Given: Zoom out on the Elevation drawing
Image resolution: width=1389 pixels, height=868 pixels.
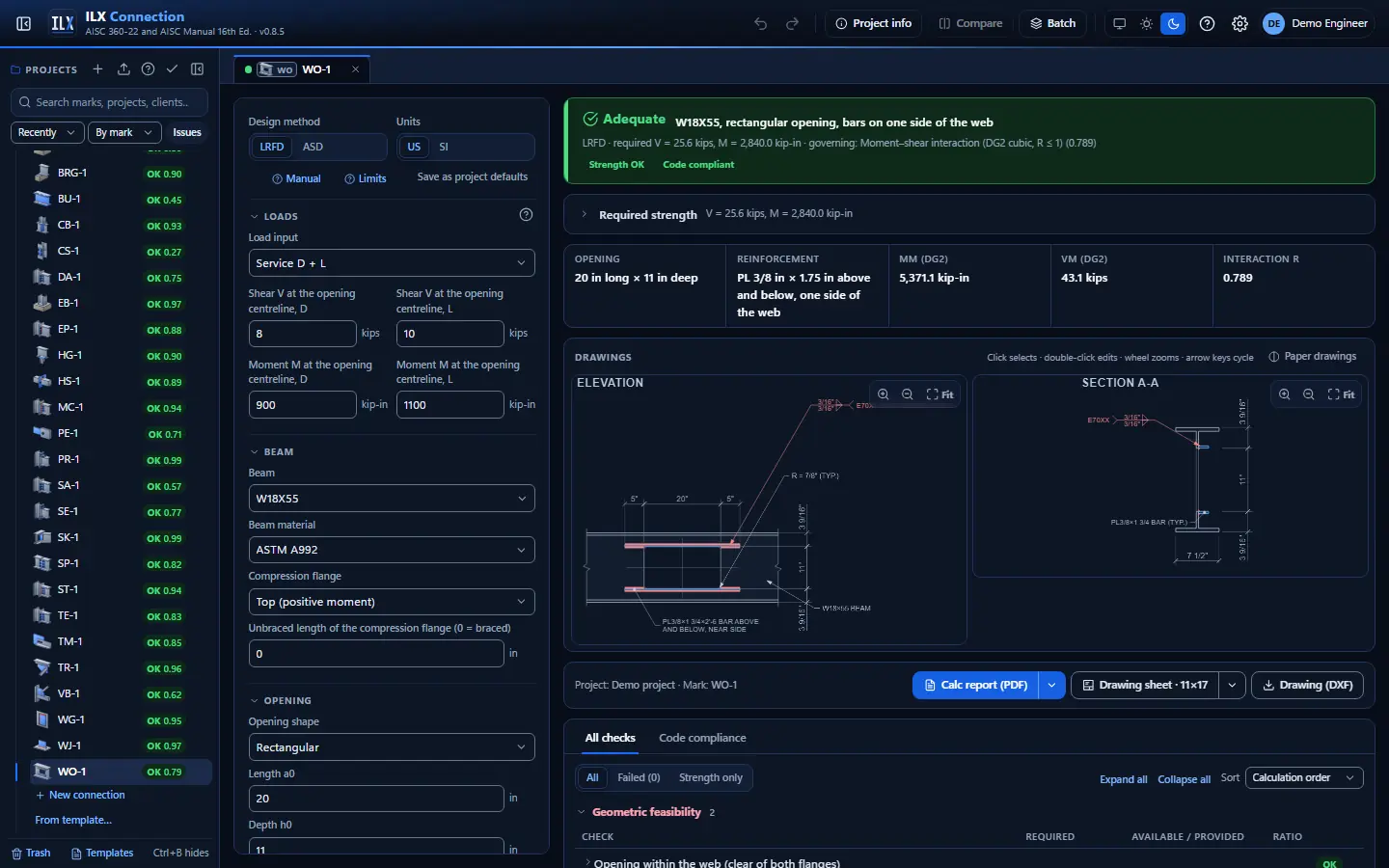Looking at the screenshot, I should tap(908, 394).
